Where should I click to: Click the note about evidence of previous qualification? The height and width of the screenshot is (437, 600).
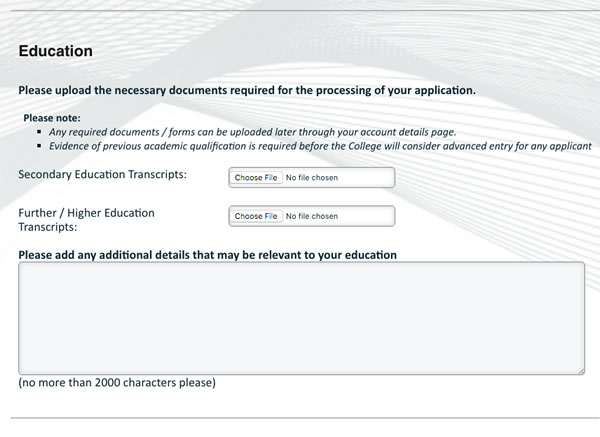pyautogui.click(x=320, y=147)
